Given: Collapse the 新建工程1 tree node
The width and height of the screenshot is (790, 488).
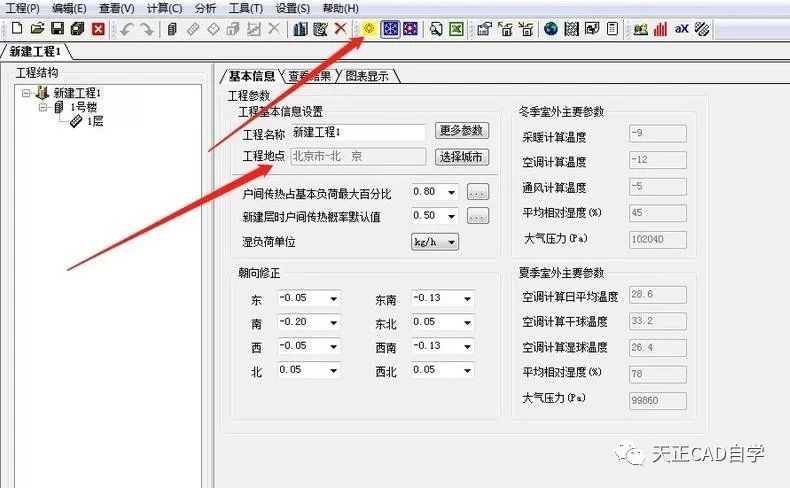Looking at the screenshot, I should tap(26, 93).
